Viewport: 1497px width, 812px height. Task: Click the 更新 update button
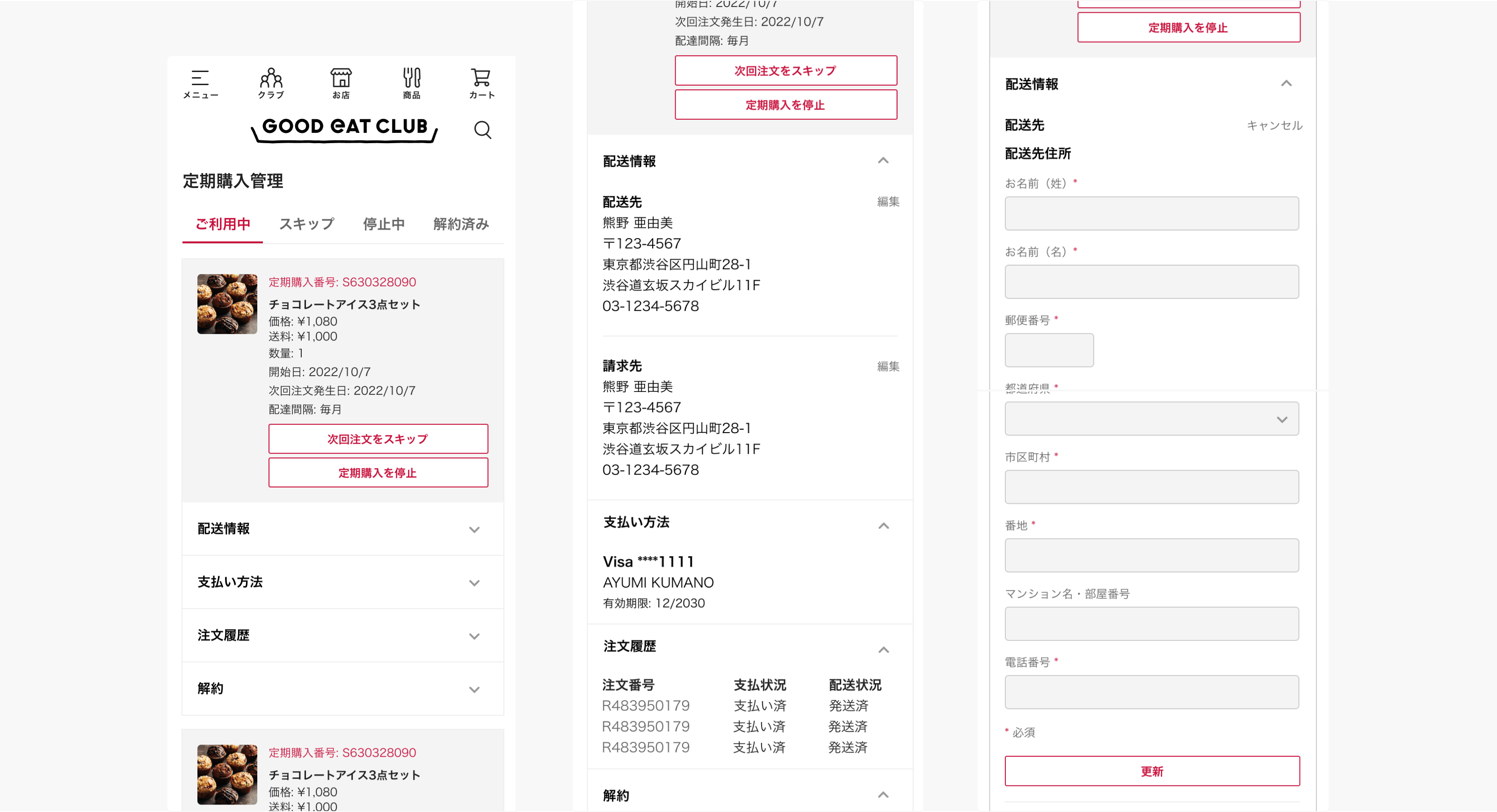pyautogui.click(x=1152, y=771)
